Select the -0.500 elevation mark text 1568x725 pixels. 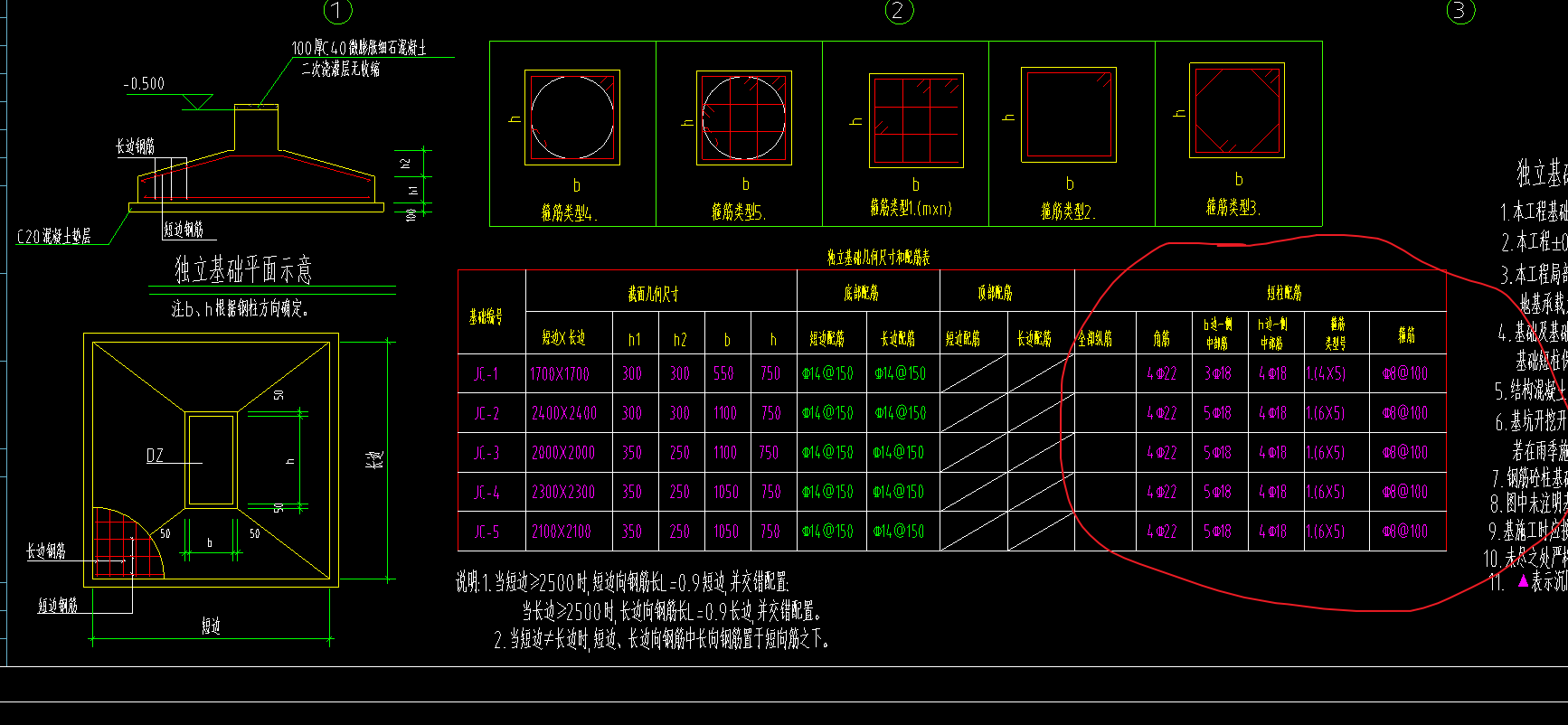pos(144,83)
